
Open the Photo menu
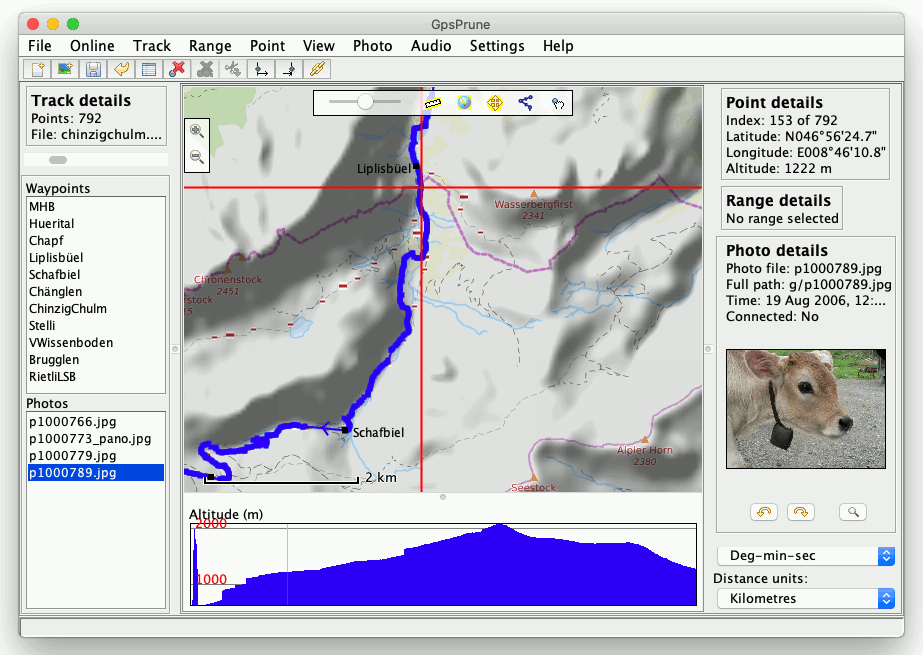372,46
